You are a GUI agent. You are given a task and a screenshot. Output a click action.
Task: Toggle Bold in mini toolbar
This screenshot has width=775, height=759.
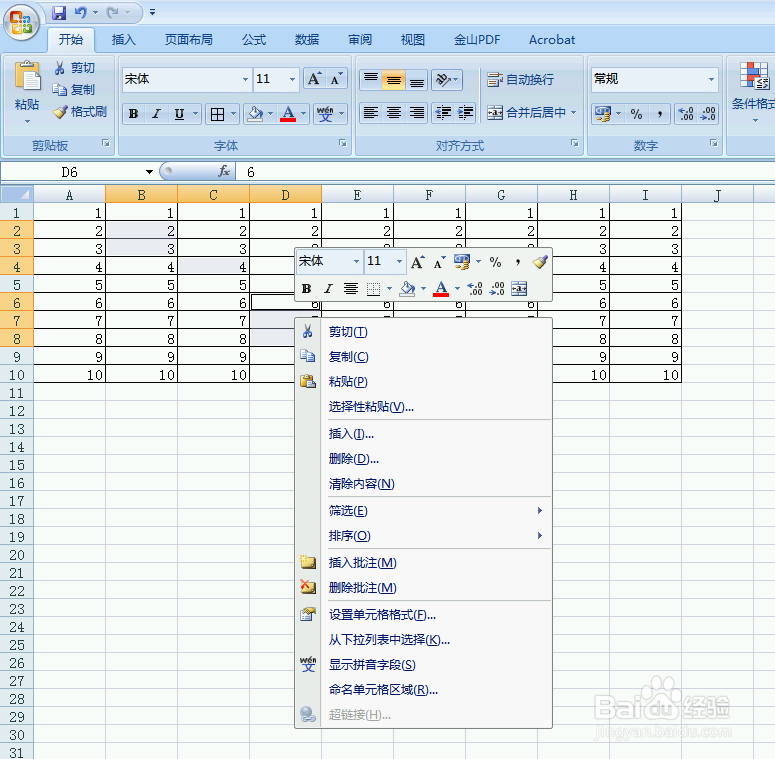click(x=306, y=288)
